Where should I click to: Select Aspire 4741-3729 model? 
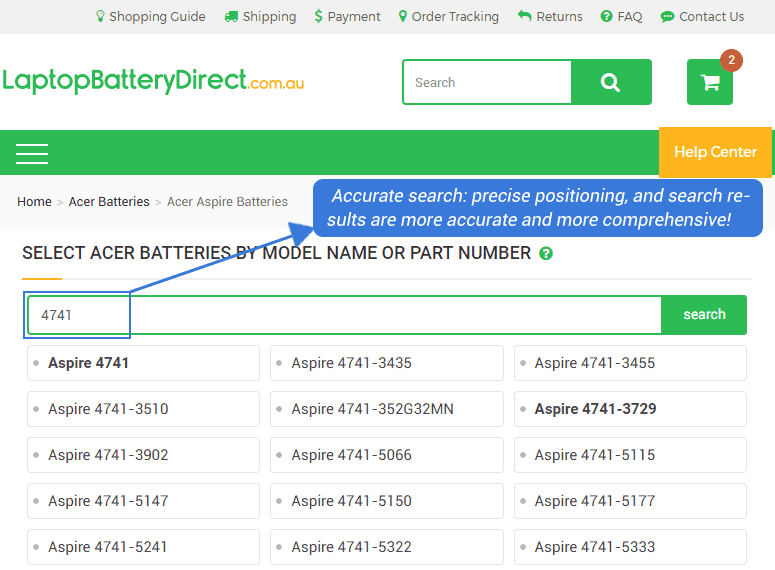pos(630,409)
